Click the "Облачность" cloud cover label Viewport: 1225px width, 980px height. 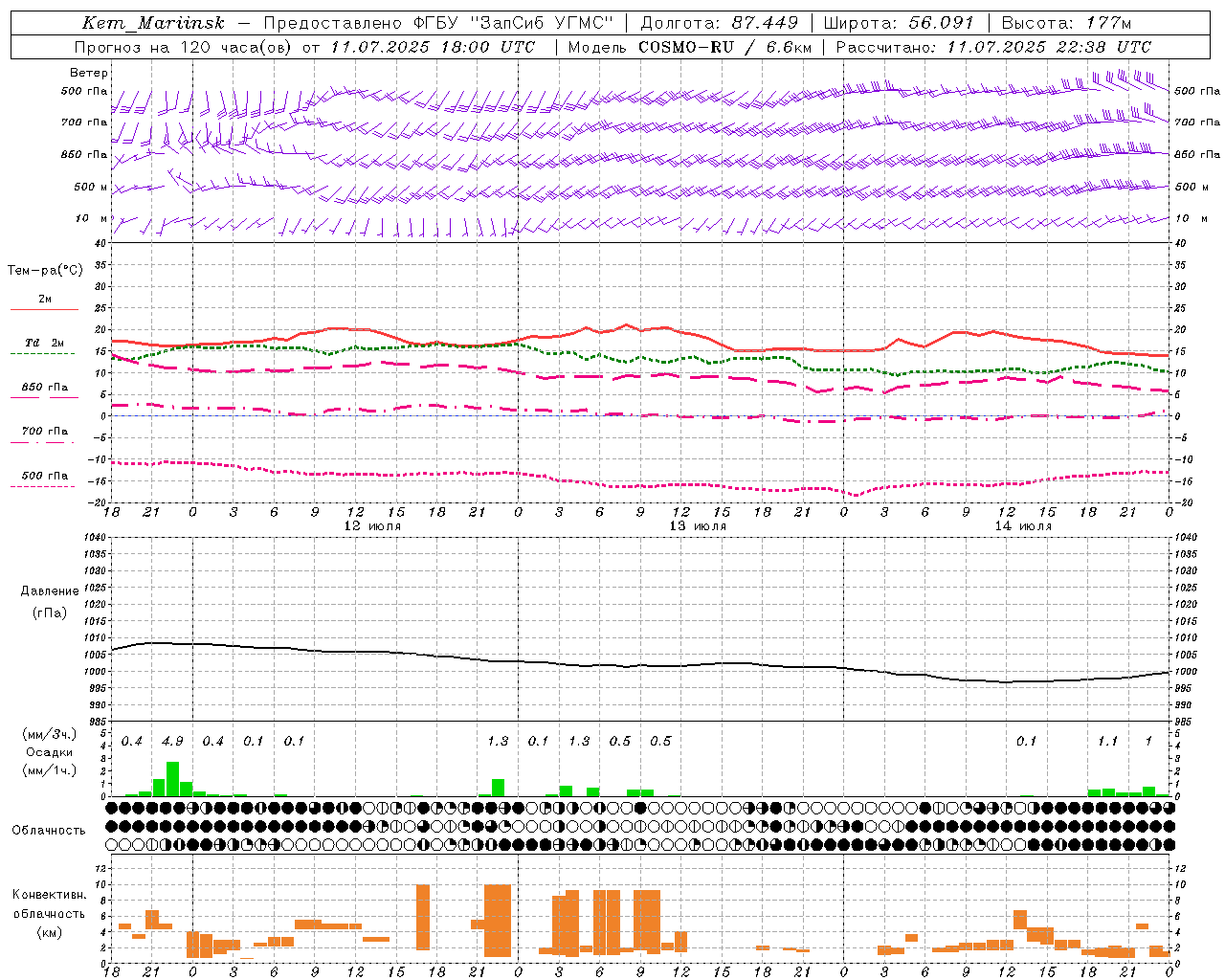point(49,830)
